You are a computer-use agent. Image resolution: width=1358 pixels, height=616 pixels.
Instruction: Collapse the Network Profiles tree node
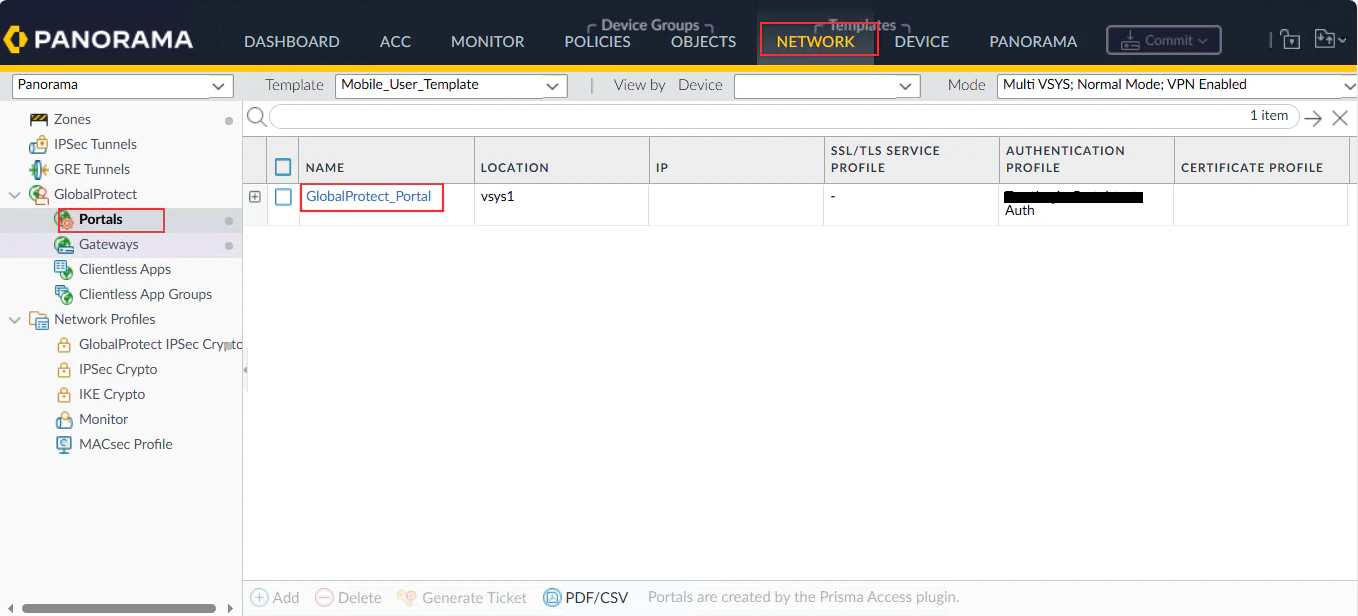[15, 320]
